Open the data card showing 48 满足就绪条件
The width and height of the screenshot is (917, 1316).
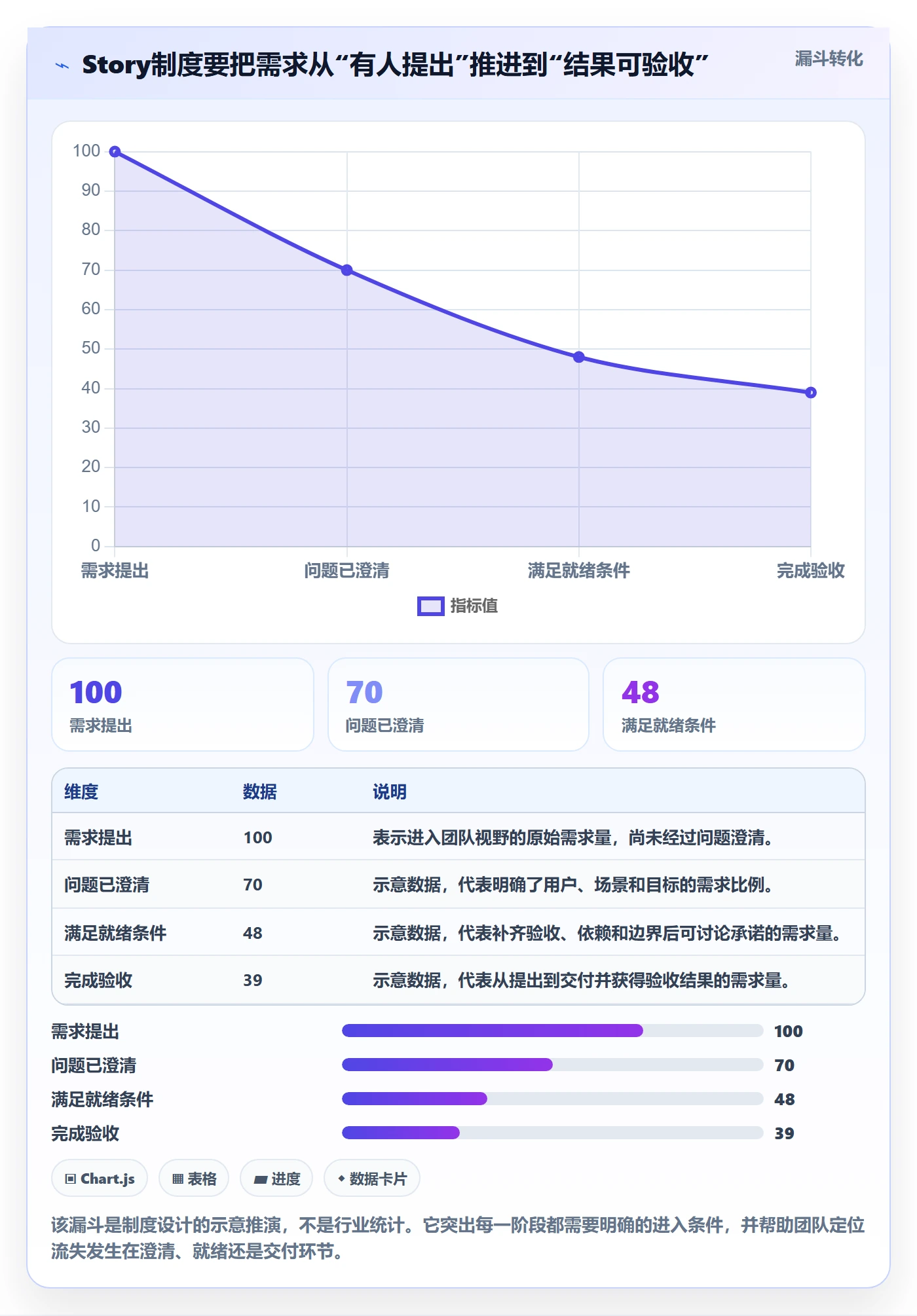734,704
